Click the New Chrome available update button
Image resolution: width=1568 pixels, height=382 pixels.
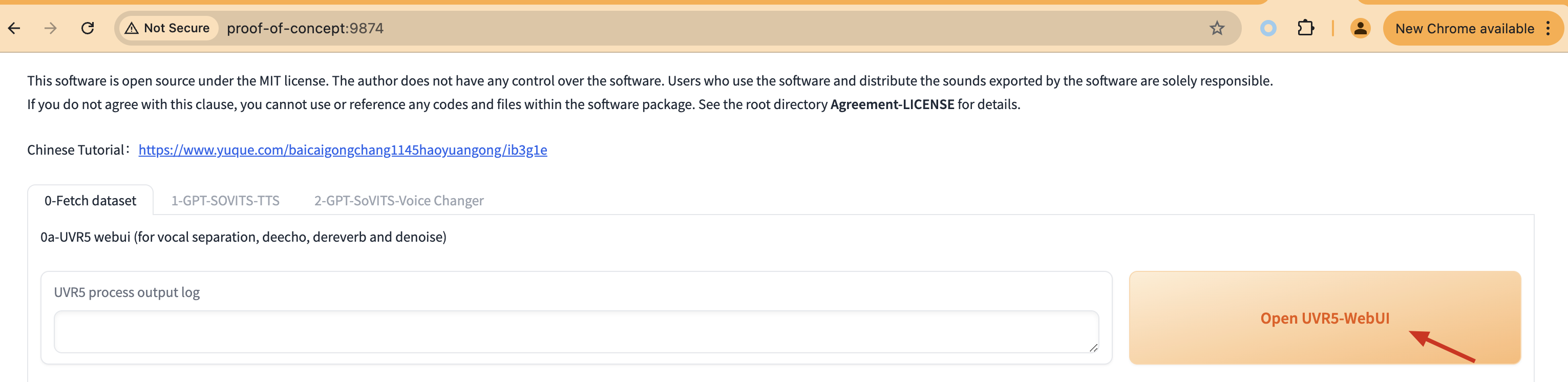[x=1464, y=29]
